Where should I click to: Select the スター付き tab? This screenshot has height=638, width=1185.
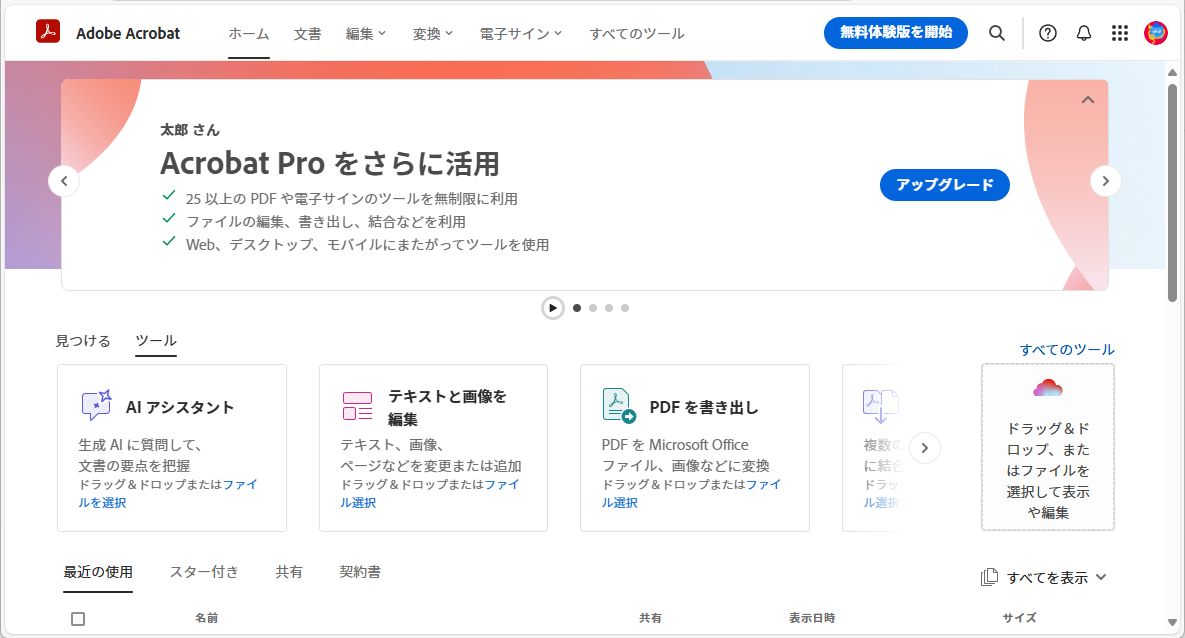click(204, 572)
